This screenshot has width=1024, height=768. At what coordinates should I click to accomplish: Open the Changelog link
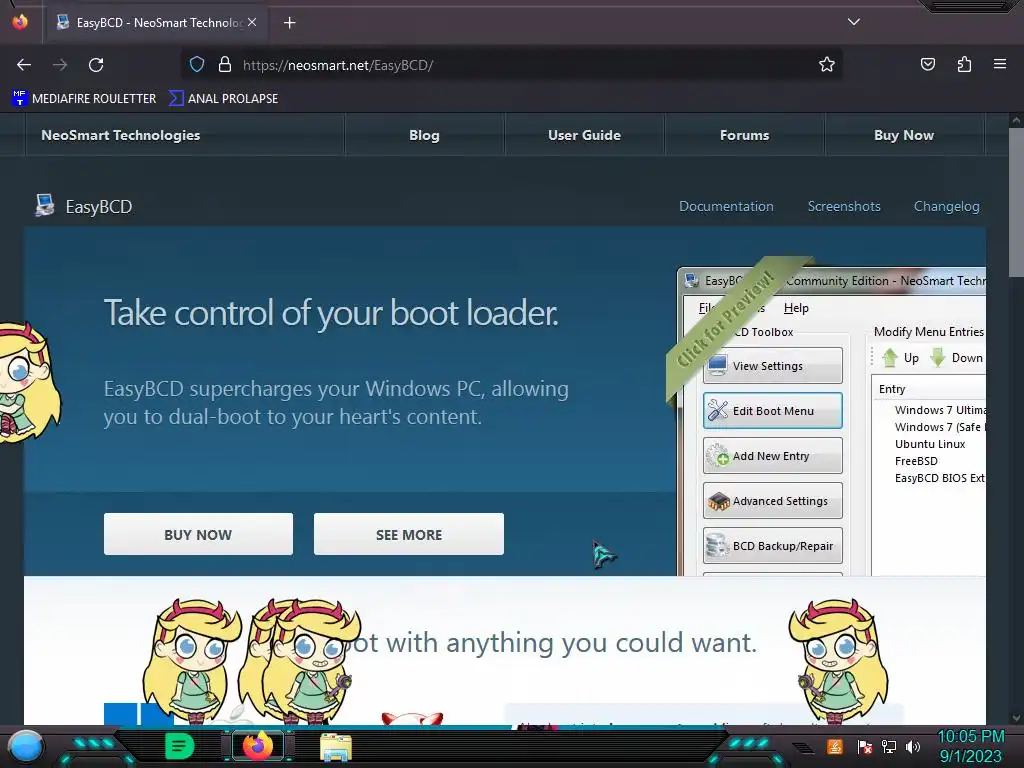946,206
